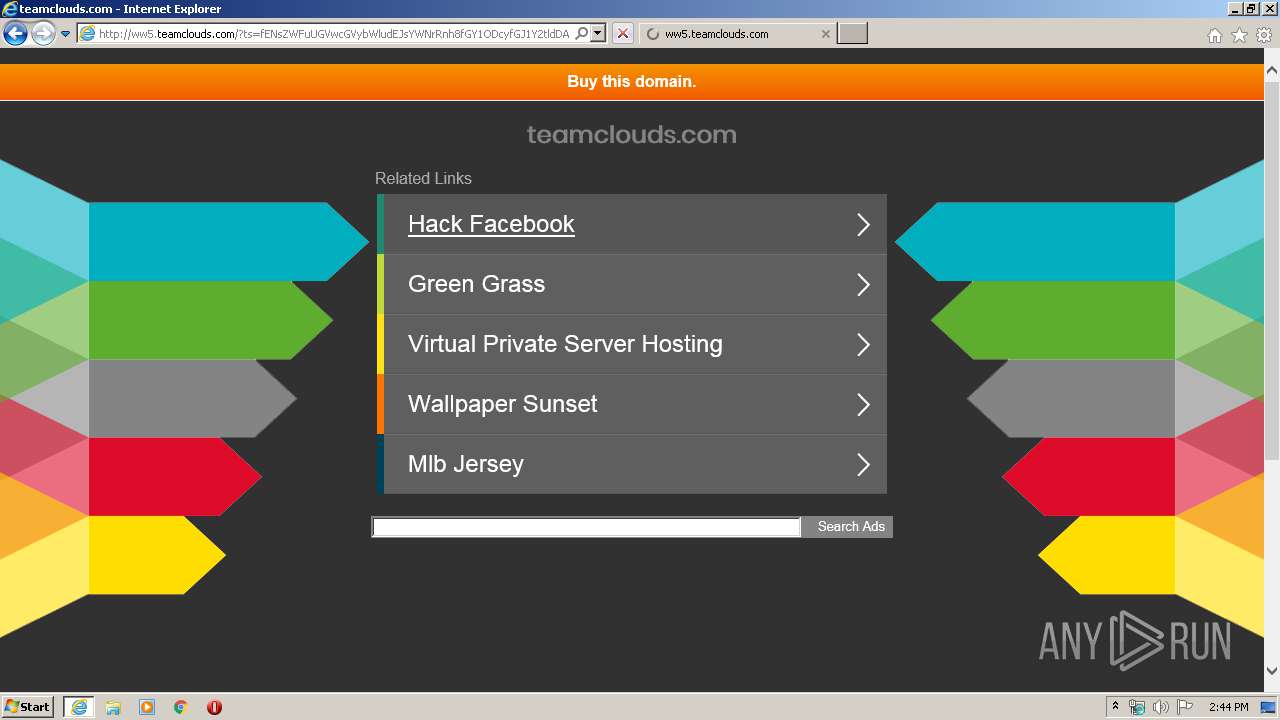
Task: Open Virtual Private Server Hosting link
Action: [x=565, y=344]
